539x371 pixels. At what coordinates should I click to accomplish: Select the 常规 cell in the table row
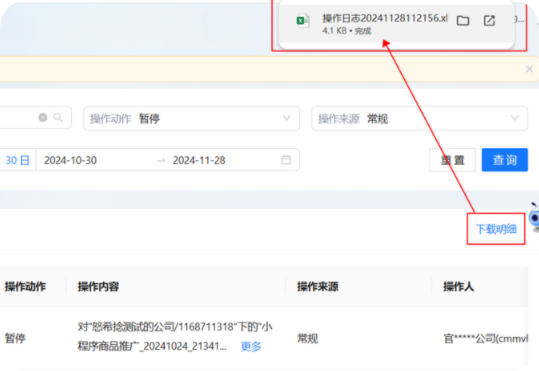[x=307, y=339]
